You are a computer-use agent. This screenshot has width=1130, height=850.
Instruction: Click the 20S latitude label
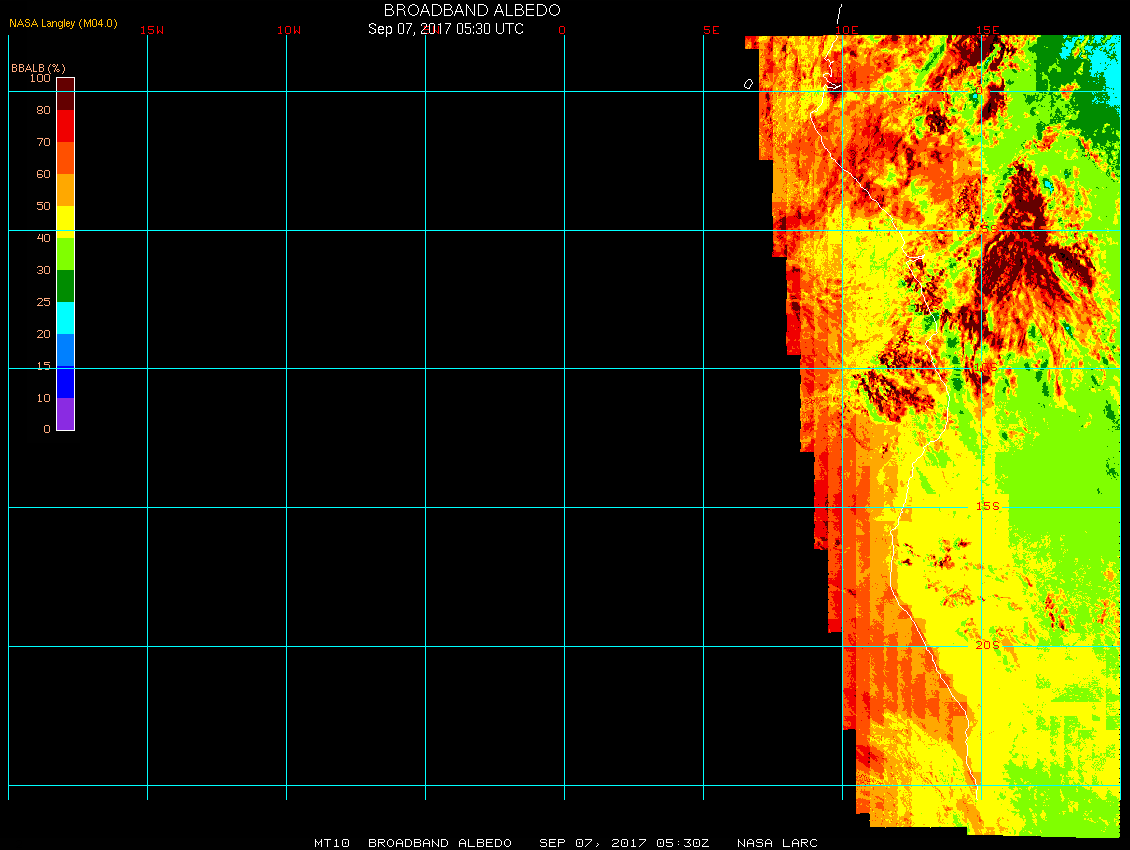click(x=987, y=645)
